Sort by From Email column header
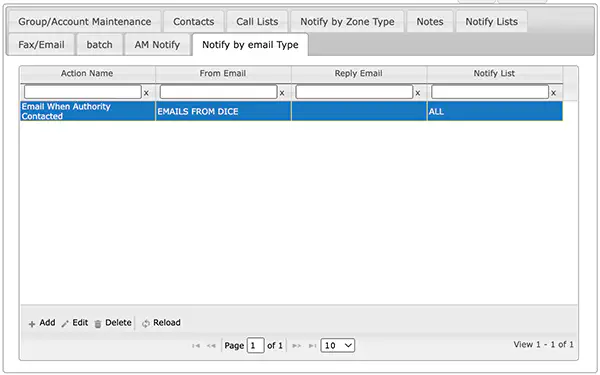The image size is (600, 375). pos(223,73)
